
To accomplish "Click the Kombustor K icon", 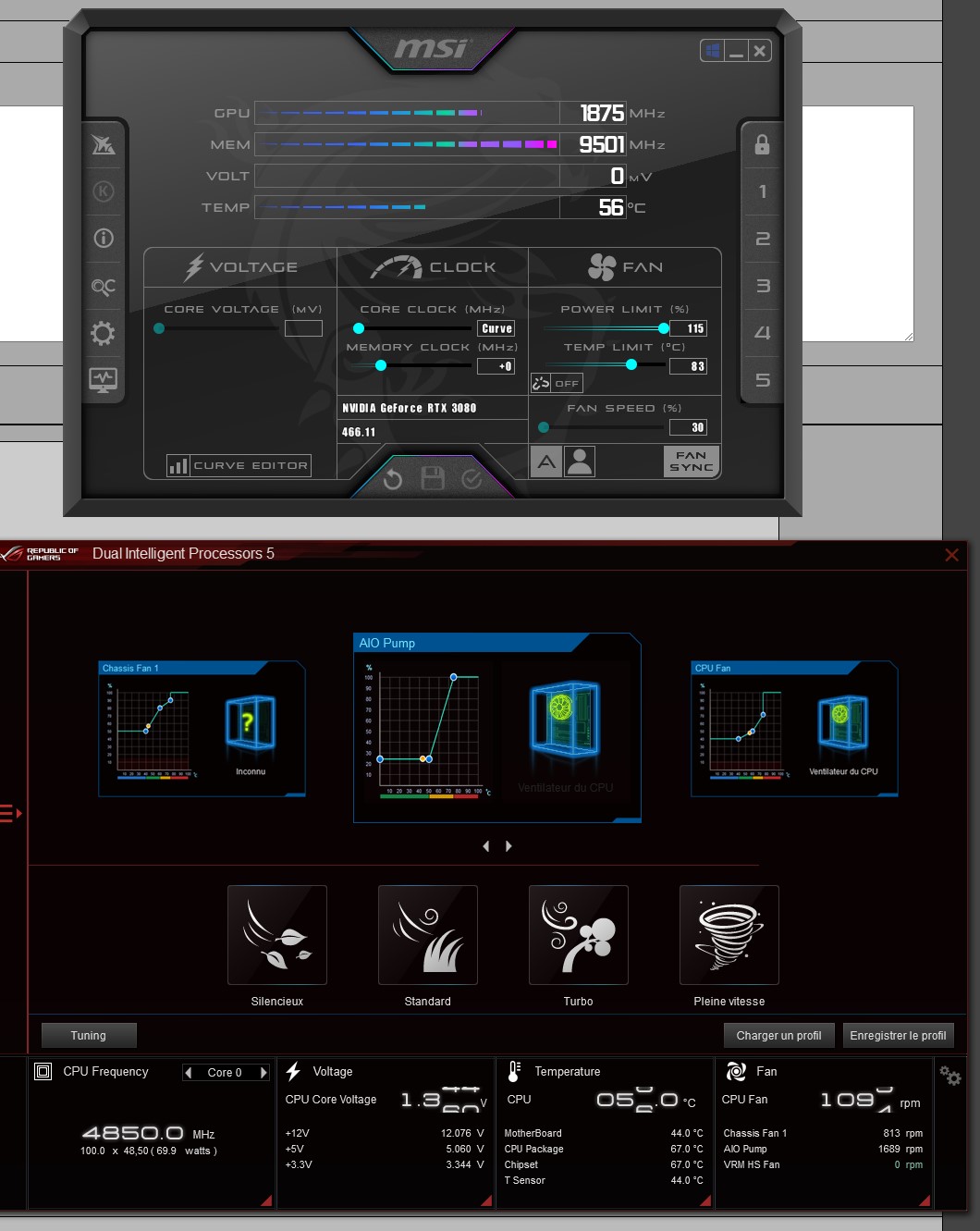I will (103, 191).
